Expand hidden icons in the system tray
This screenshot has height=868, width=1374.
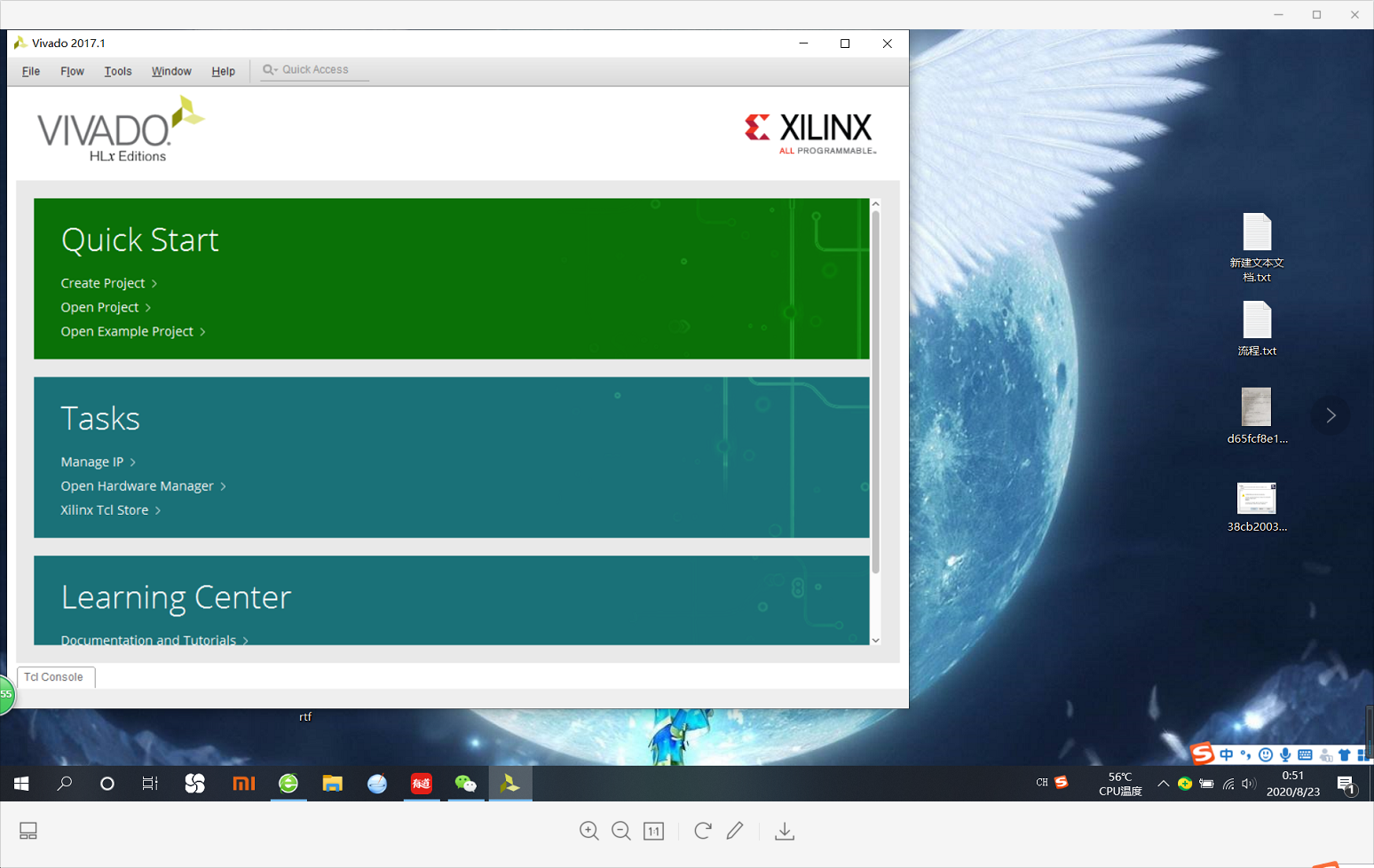[x=1163, y=785]
